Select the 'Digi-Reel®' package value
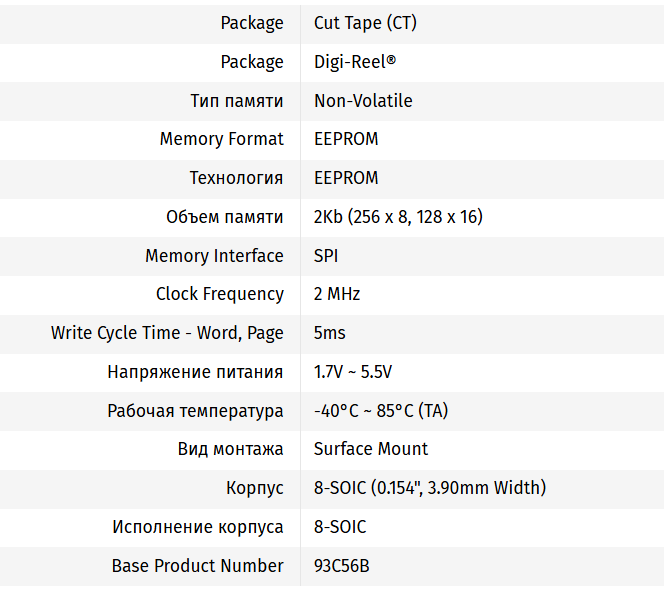This screenshot has width=664, height=603. pos(355,62)
